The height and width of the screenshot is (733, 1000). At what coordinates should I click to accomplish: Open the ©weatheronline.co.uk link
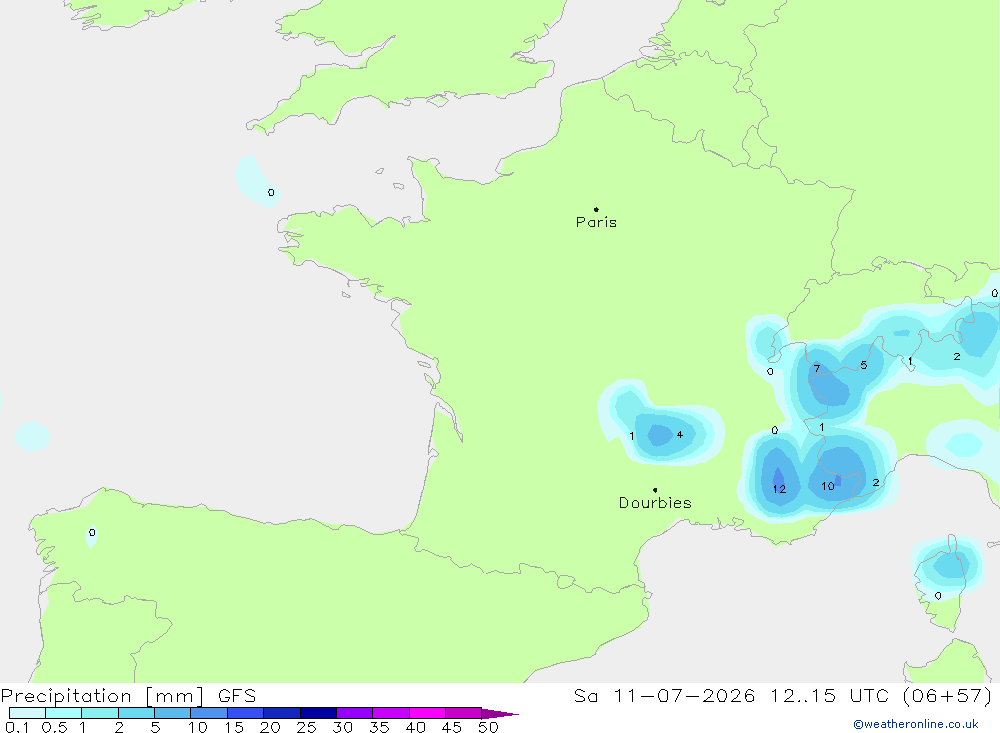tap(916, 724)
